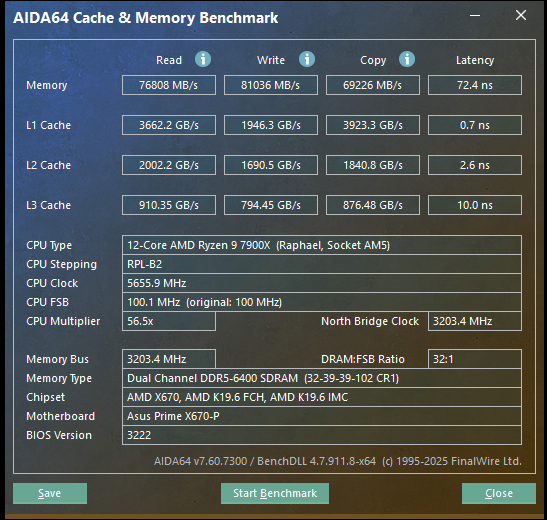Select the Memory Write 81036 MB/s field
The width and height of the screenshot is (547, 520).
(271, 85)
